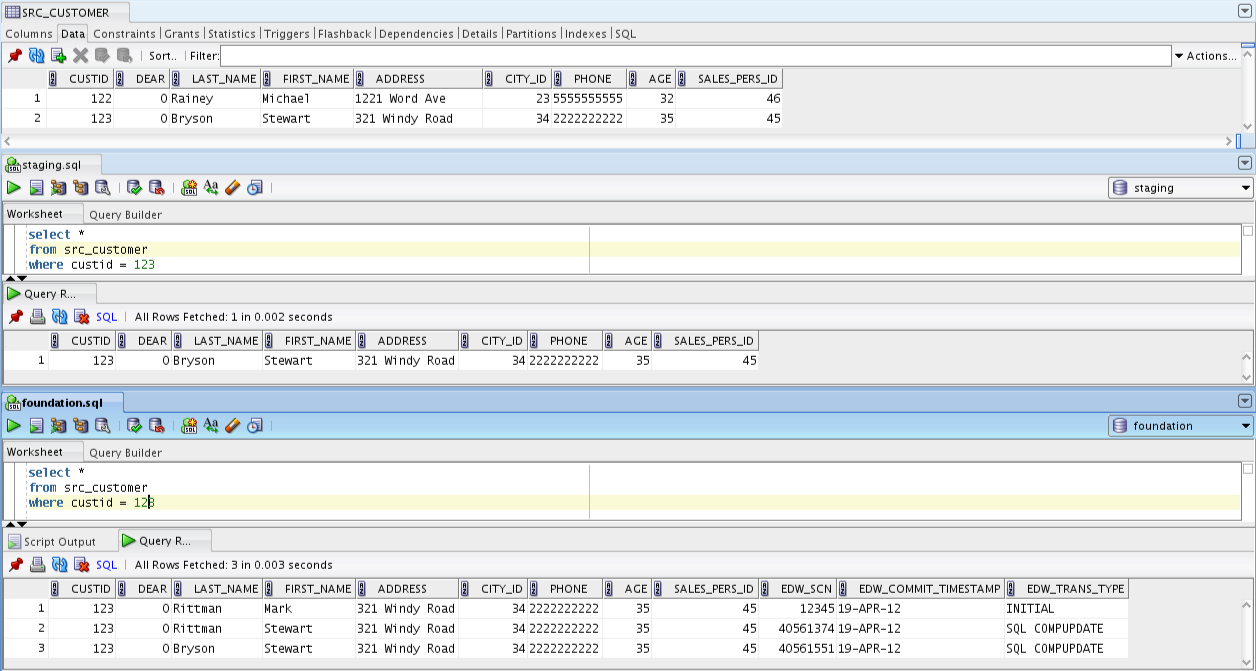
Task: Pin the foundation Query Result panel
Action: pos(14,564)
